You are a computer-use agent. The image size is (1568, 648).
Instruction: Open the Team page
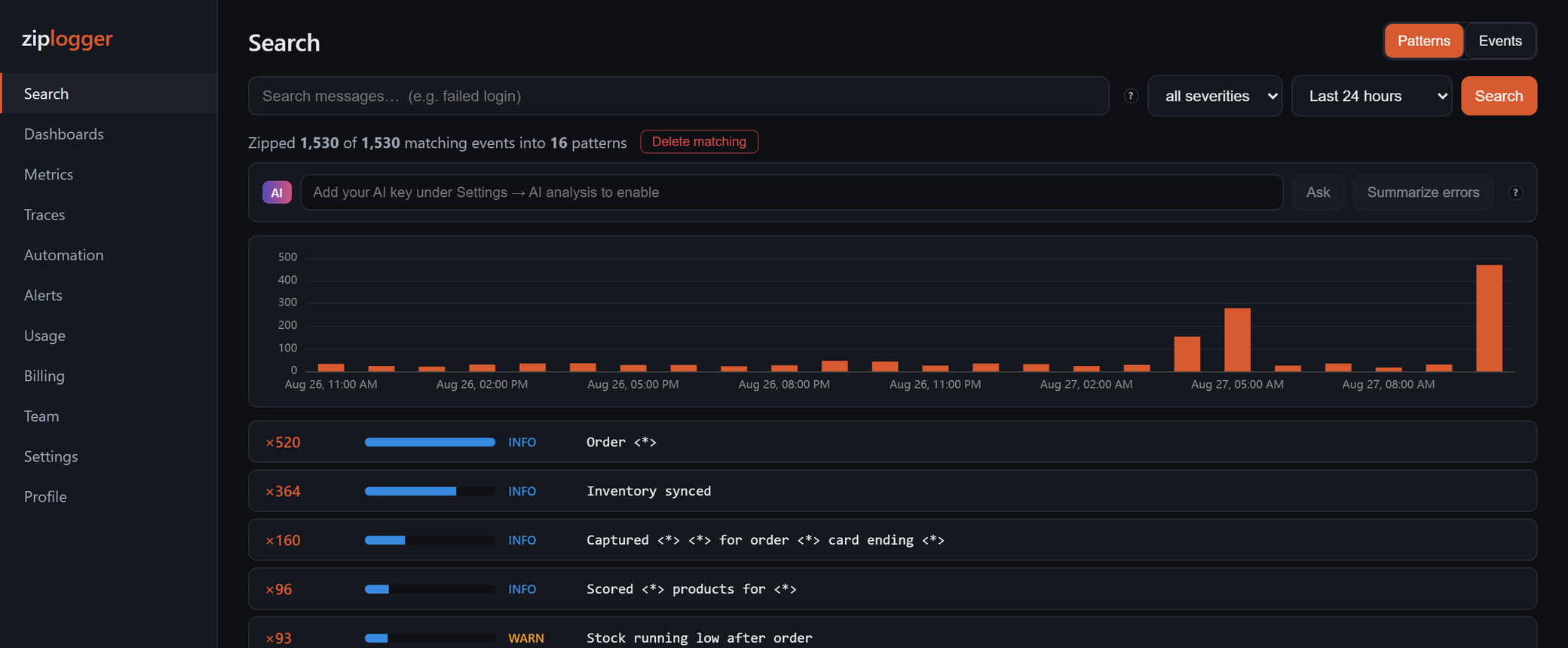pyautogui.click(x=109, y=416)
